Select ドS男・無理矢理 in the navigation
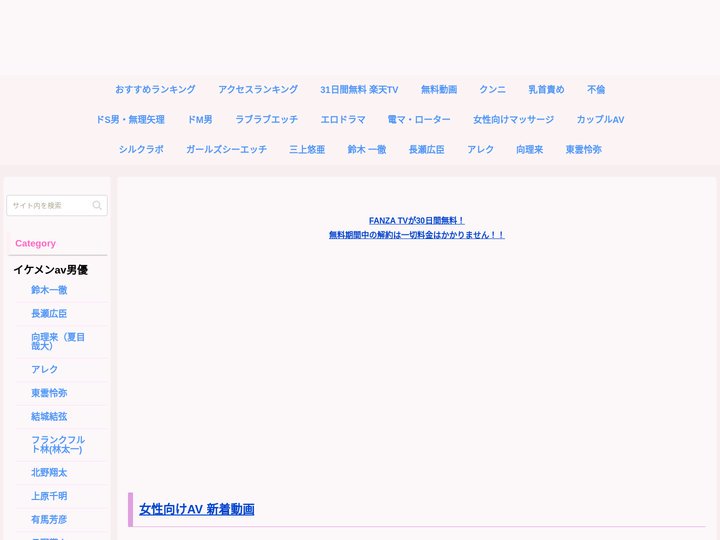This screenshot has width=720, height=540. (x=130, y=119)
